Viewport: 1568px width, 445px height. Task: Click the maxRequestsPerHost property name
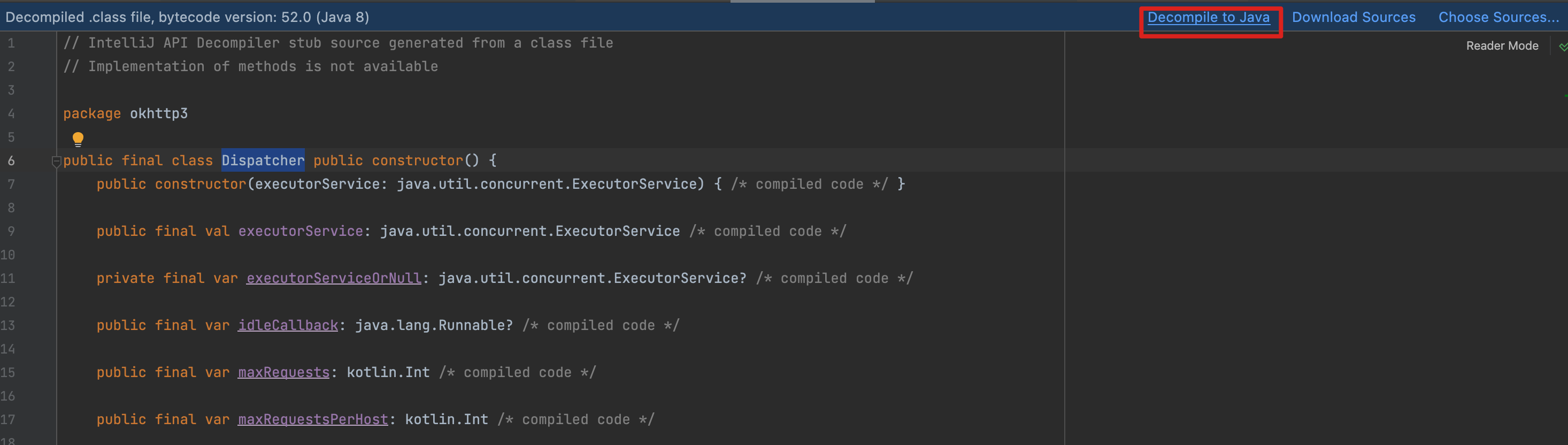[313, 419]
